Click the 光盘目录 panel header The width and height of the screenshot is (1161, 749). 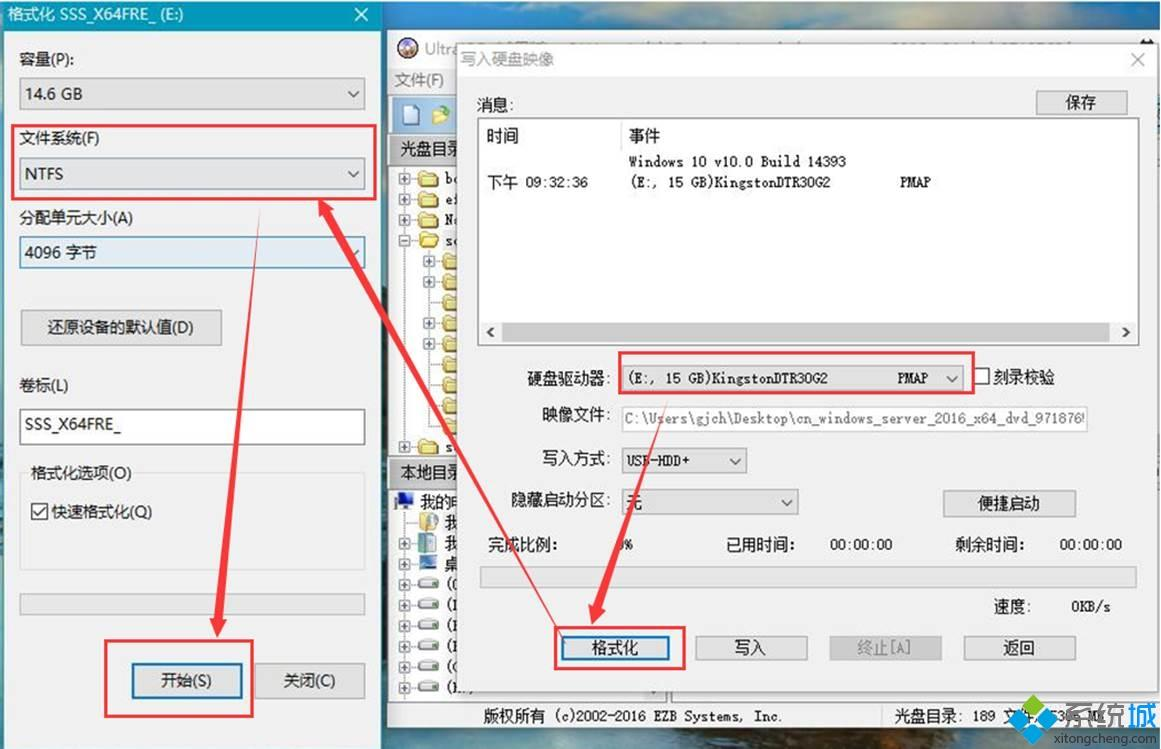pos(424,150)
